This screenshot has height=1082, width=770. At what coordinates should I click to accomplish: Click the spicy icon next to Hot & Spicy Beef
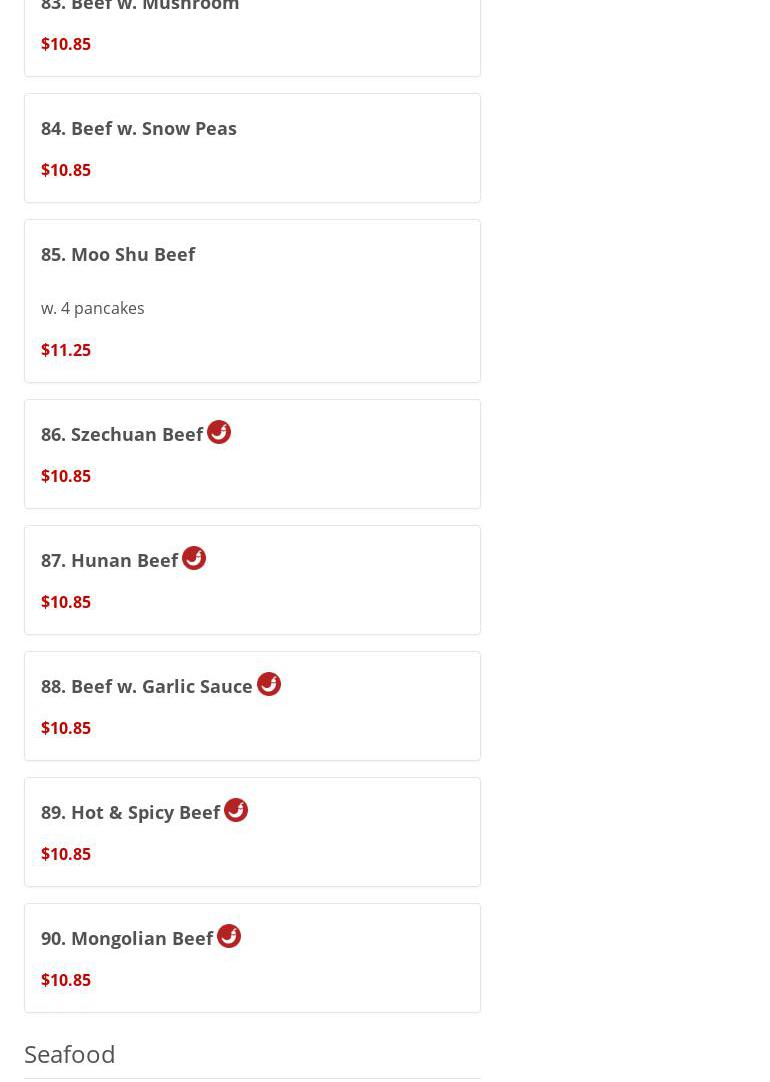point(236,810)
